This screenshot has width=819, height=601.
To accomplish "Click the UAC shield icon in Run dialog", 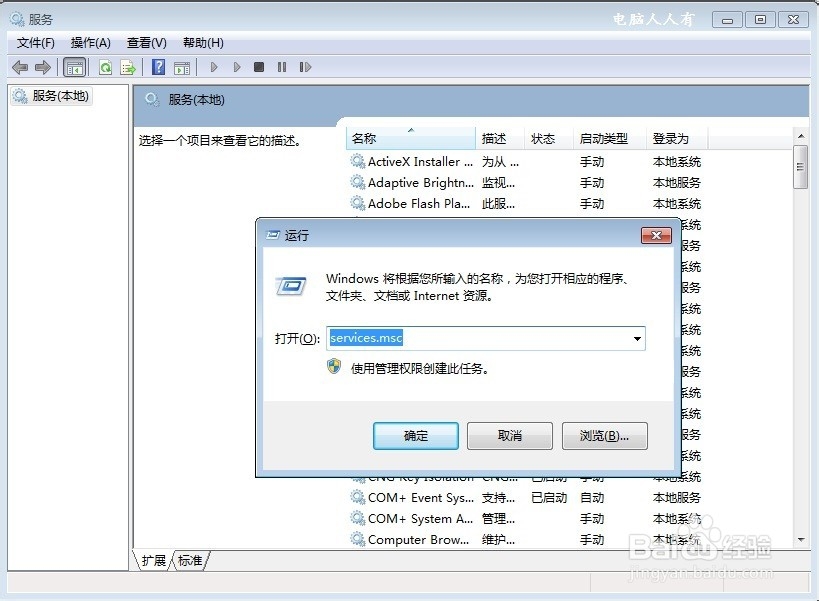I will pos(334,367).
